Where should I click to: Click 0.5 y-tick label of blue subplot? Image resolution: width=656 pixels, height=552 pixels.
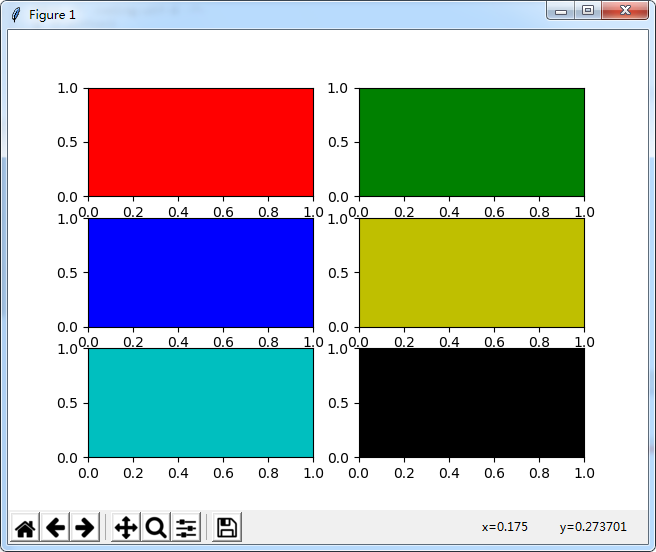[x=67, y=273]
